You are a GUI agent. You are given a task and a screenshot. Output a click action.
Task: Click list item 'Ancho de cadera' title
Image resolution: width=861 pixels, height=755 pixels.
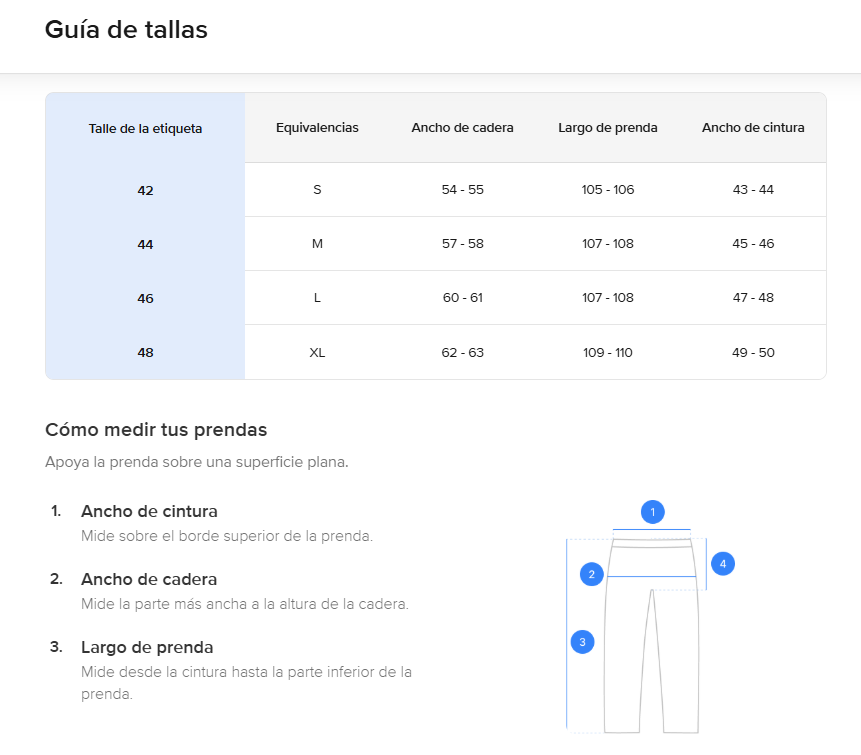[x=149, y=579]
